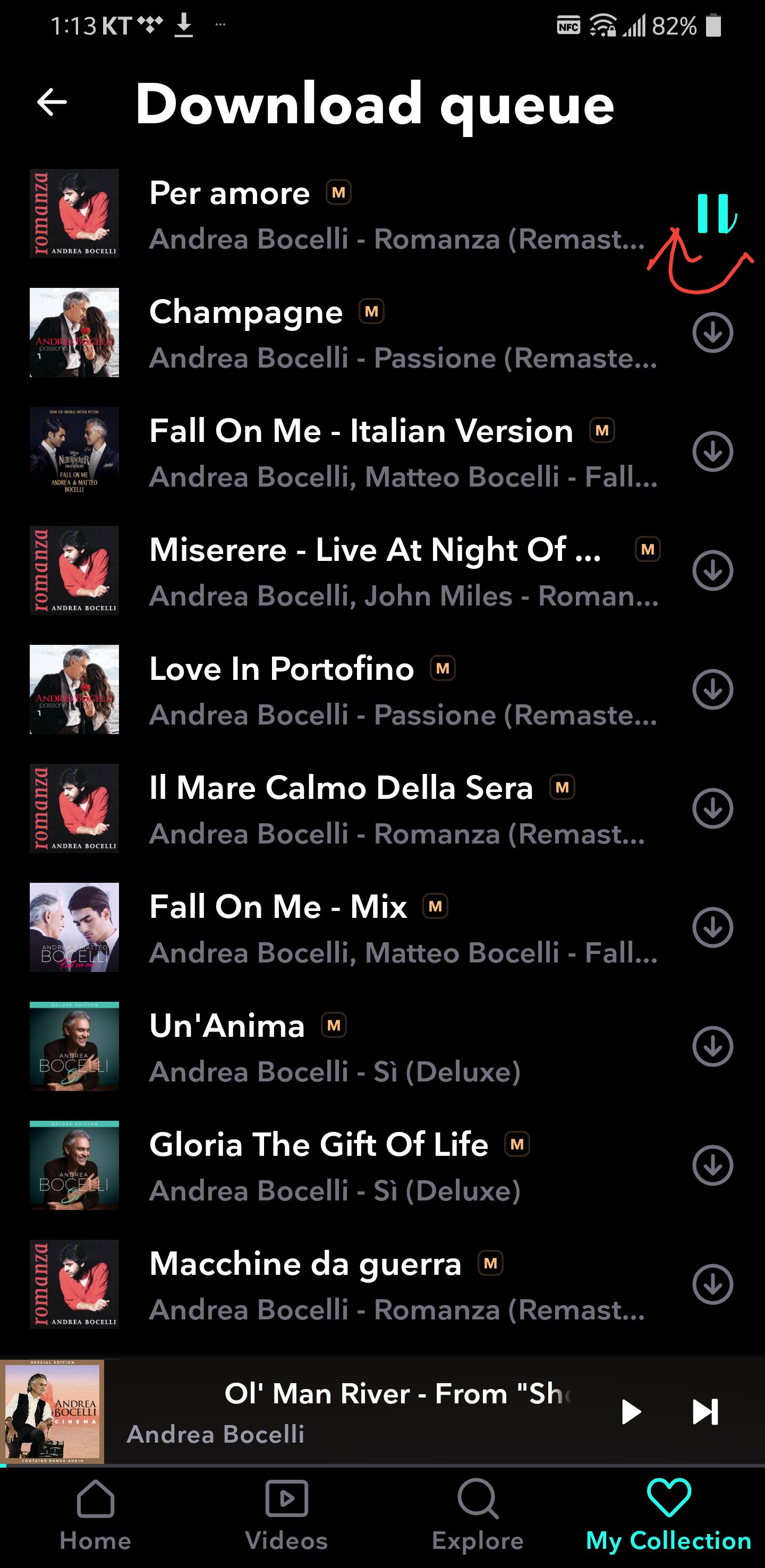Screen dimensions: 765x1568
Task: Tap download icon for Miserere track
Action: pos(712,571)
